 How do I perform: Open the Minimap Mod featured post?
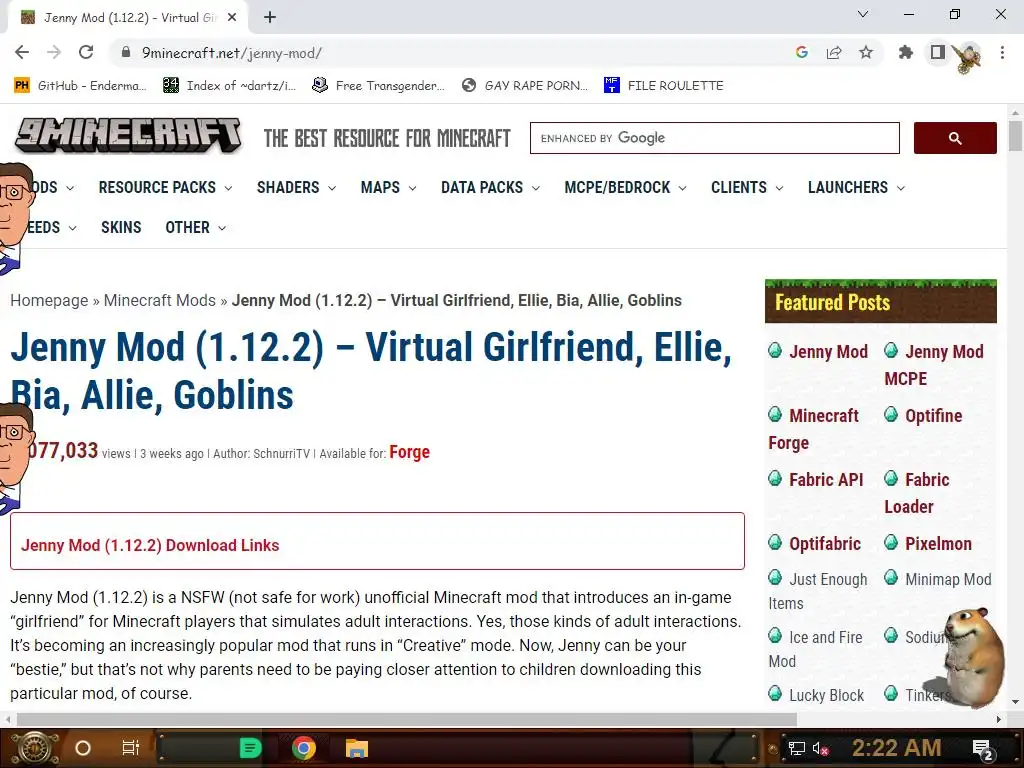pyautogui.click(x=948, y=579)
